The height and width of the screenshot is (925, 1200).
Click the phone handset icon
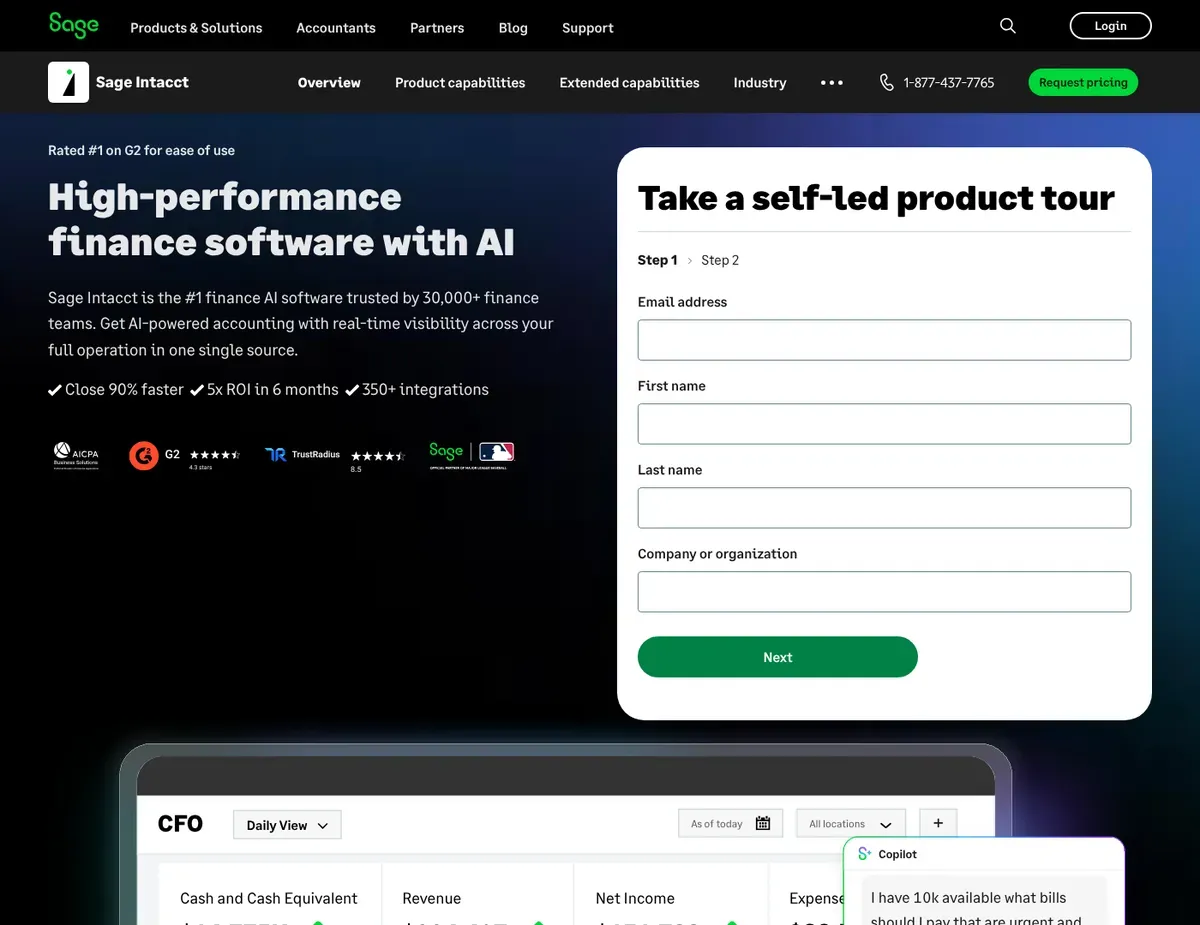887,83
